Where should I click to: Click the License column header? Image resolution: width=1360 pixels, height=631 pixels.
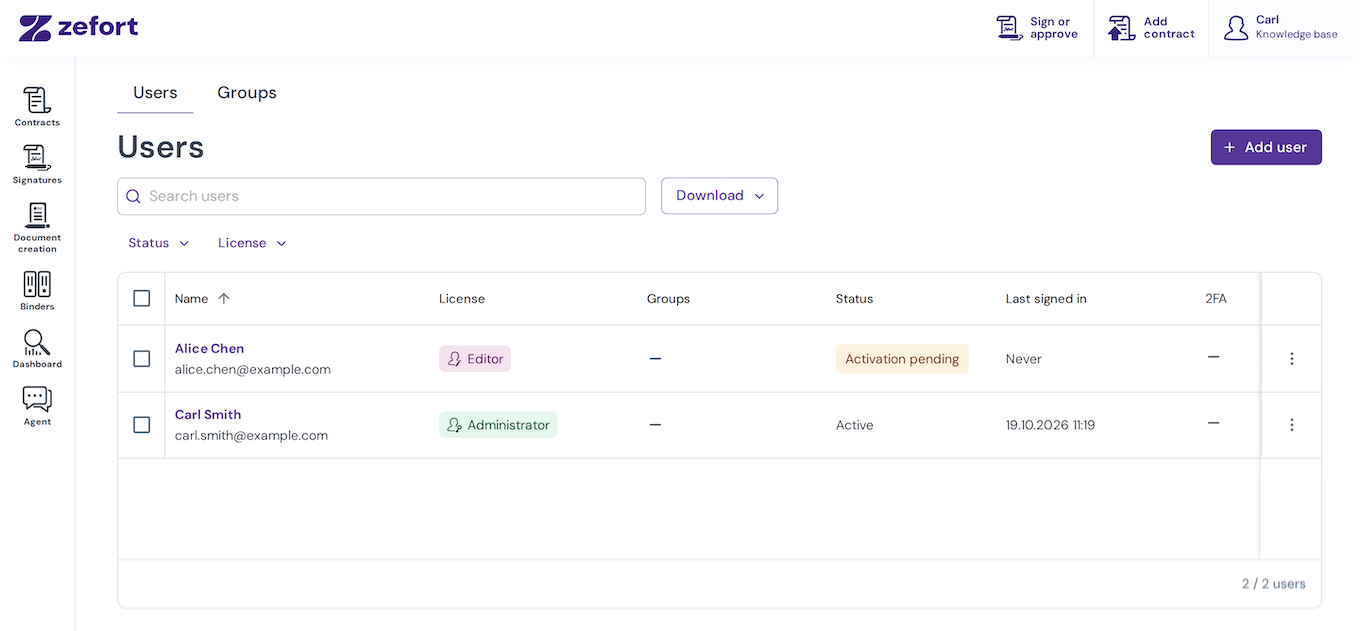click(462, 299)
